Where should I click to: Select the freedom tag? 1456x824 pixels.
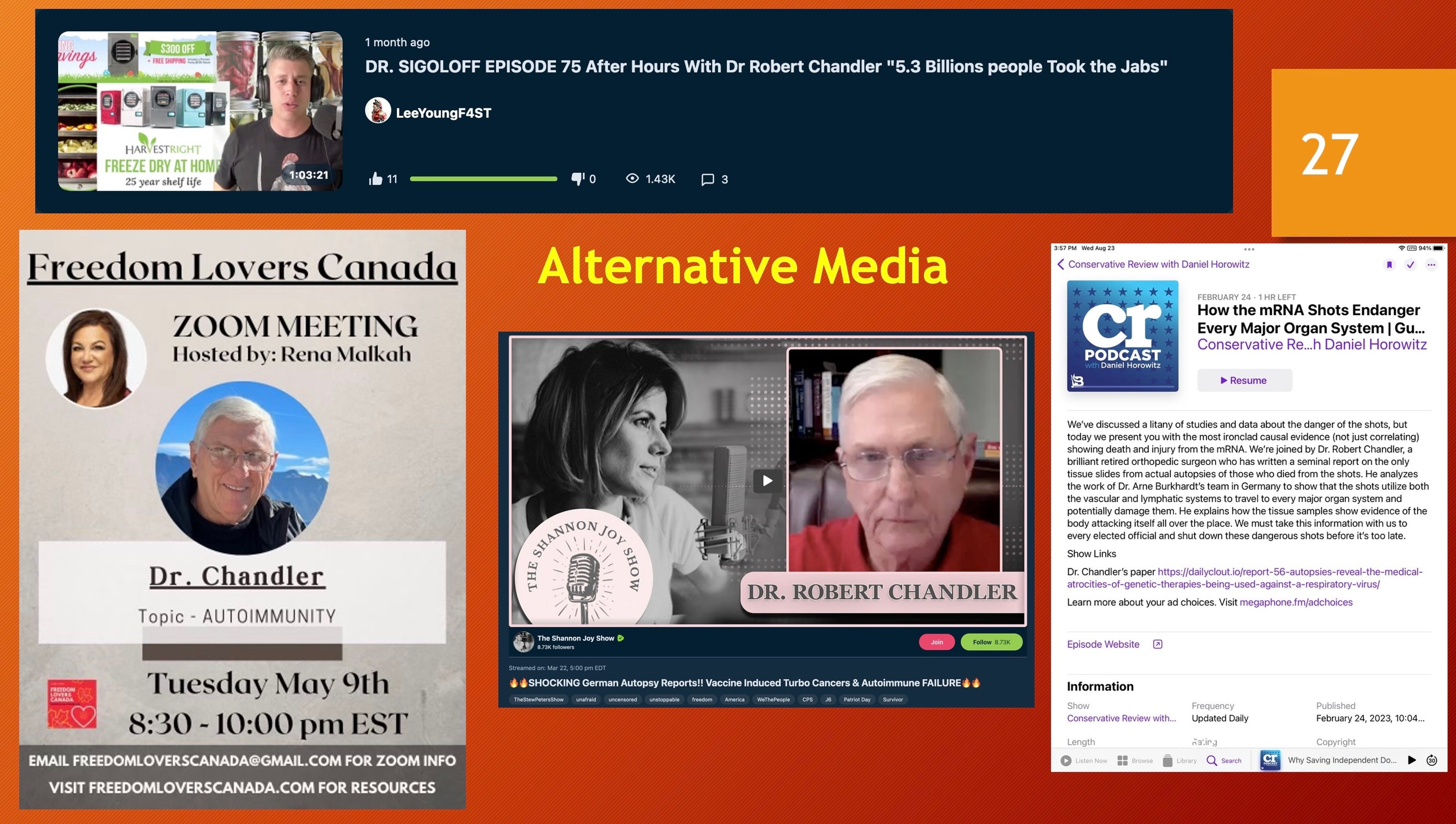pos(702,700)
